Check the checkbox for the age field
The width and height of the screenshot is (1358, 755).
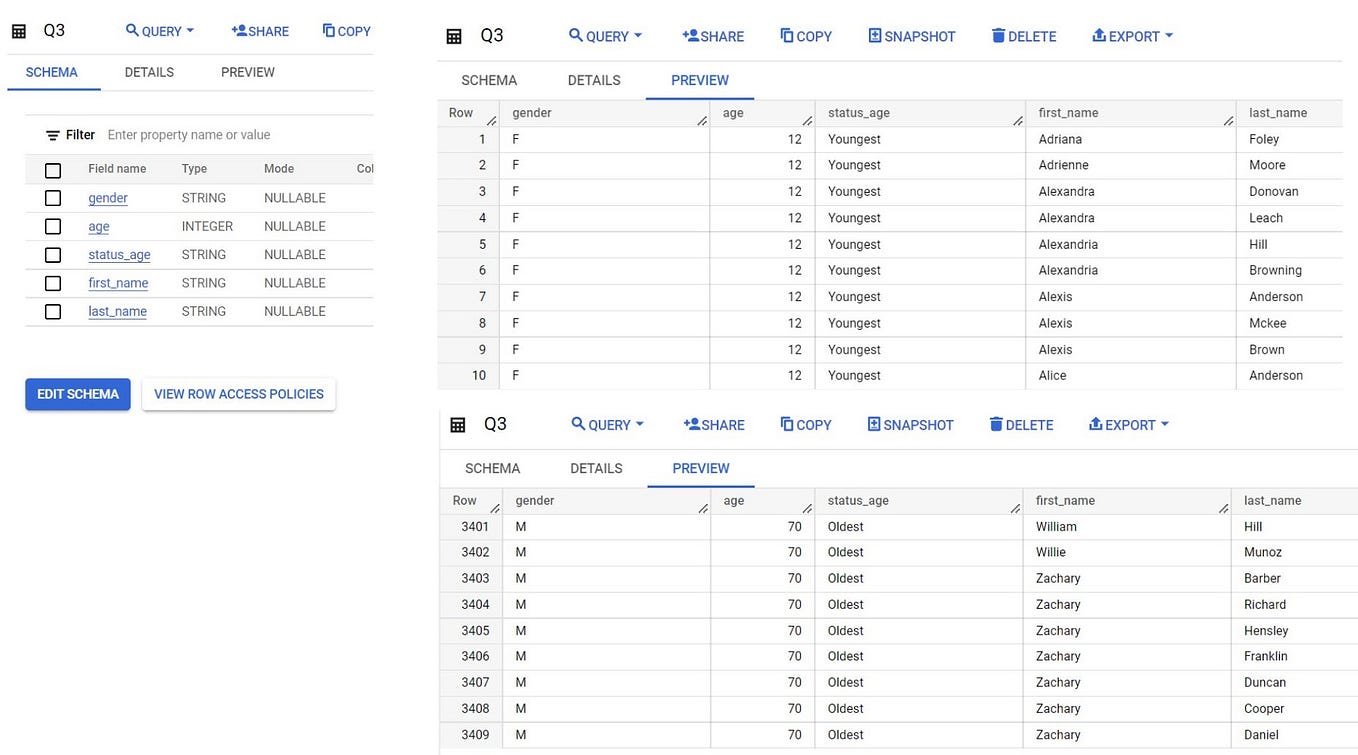[x=52, y=226]
